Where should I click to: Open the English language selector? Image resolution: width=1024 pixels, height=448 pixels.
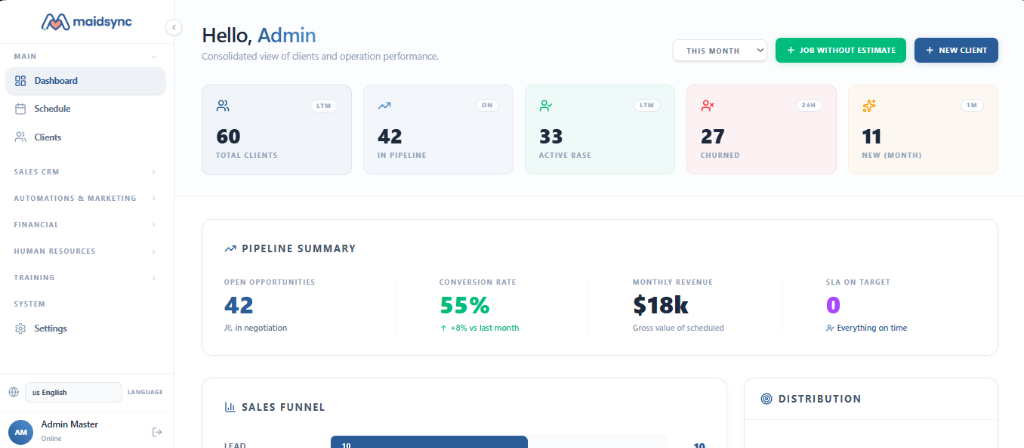[x=73, y=392]
